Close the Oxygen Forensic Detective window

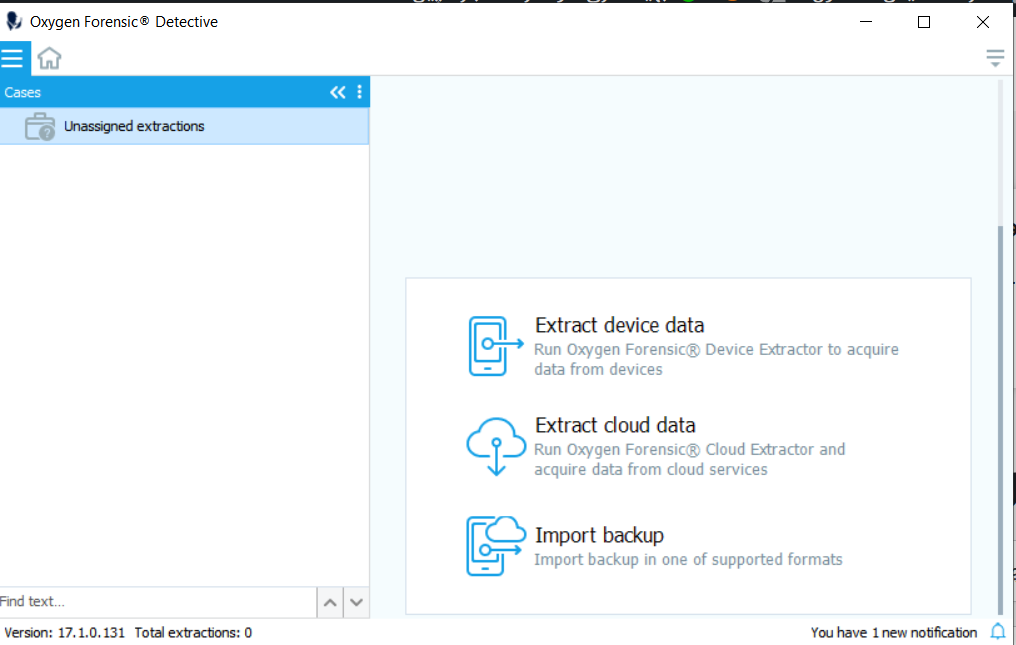(982, 22)
